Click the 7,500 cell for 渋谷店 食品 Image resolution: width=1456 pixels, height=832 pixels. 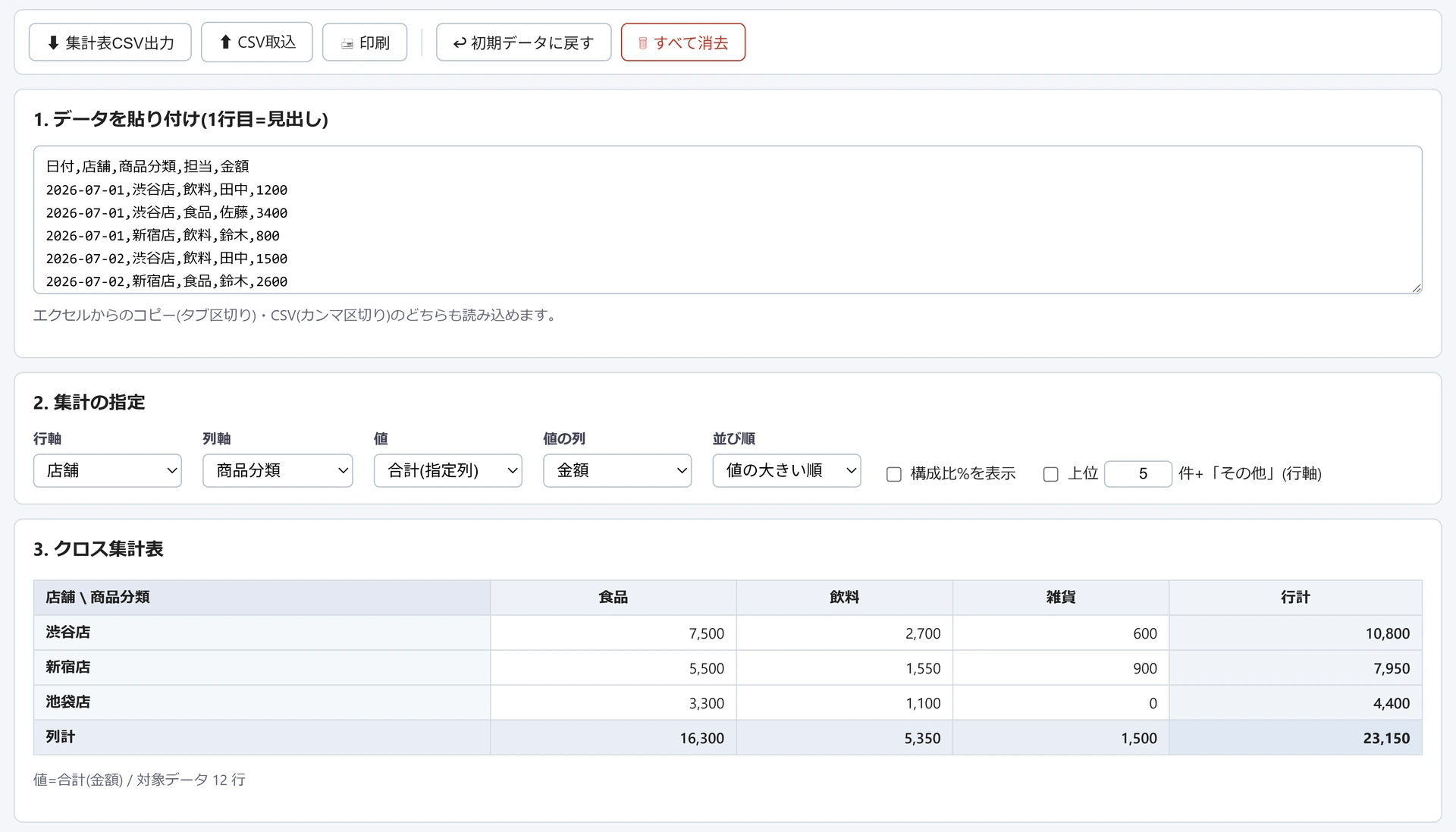coord(613,633)
